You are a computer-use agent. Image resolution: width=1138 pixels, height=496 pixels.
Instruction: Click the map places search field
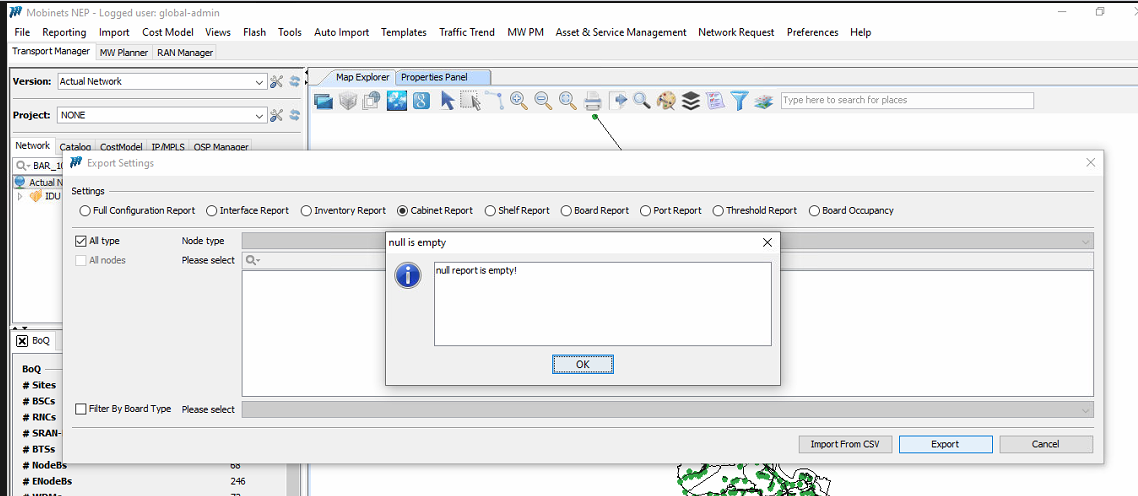906,100
